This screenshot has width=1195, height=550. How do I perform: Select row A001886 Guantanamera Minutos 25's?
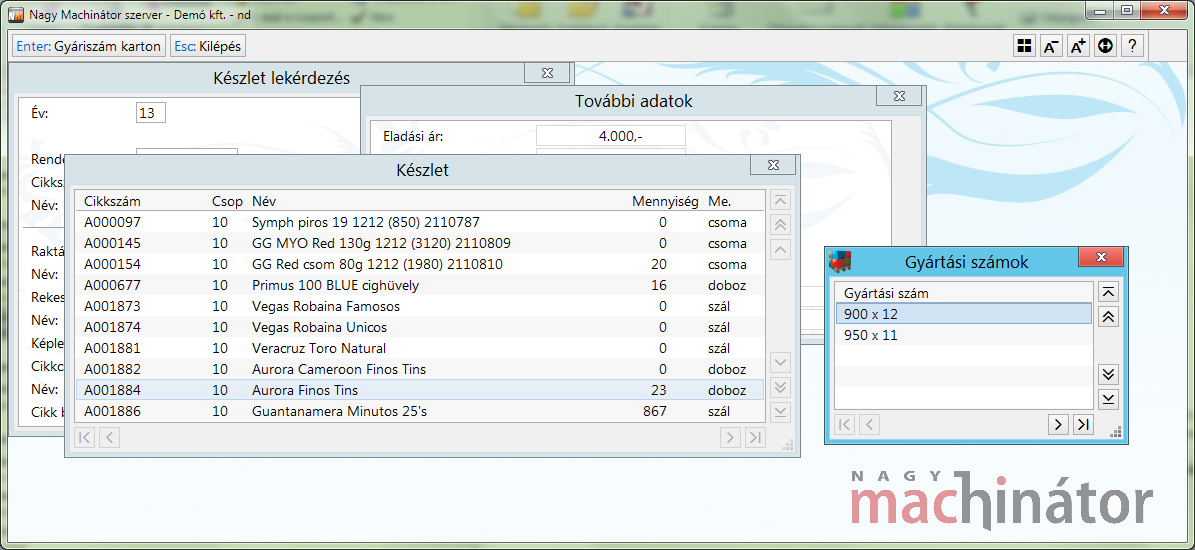point(420,411)
